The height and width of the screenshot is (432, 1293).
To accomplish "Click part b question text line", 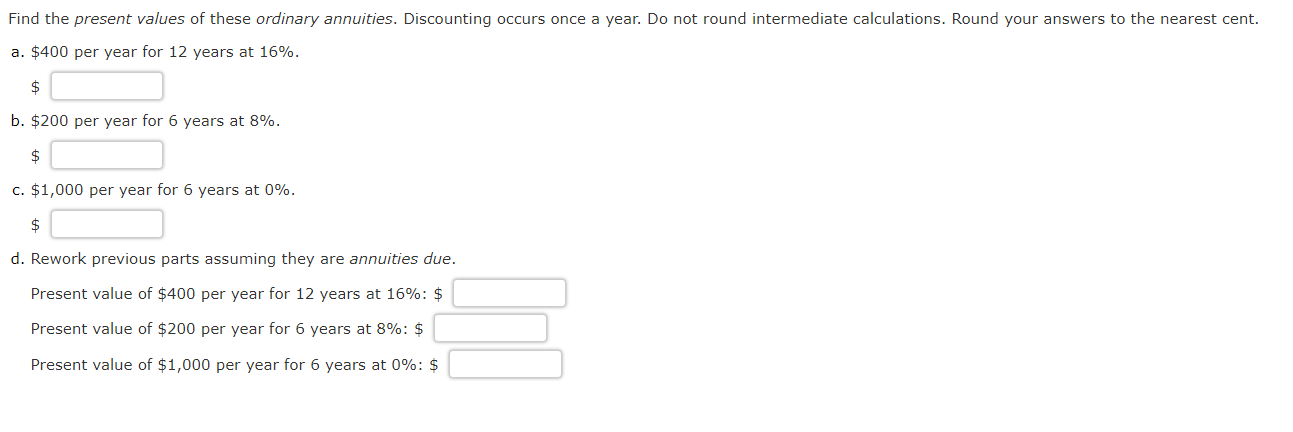I will tap(146, 121).
